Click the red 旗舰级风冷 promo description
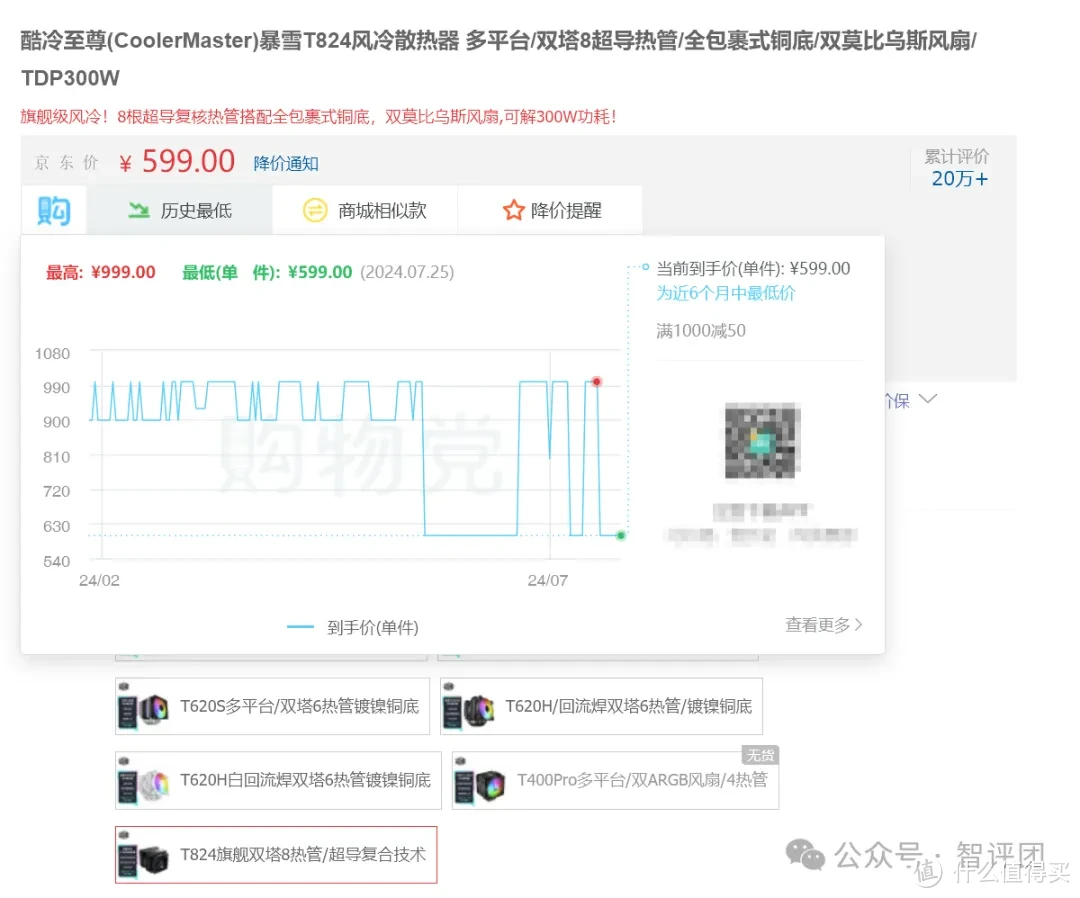The width and height of the screenshot is (1080, 898). pyautogui.click(x=318, y=116)
